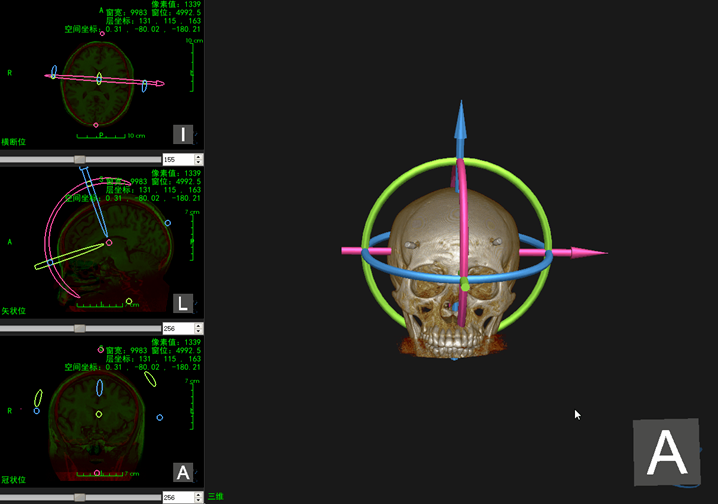Click the right screw marker on the skull forehead
Image resolution: width=718 pixels, height=504 pixels.
(496, 241)
